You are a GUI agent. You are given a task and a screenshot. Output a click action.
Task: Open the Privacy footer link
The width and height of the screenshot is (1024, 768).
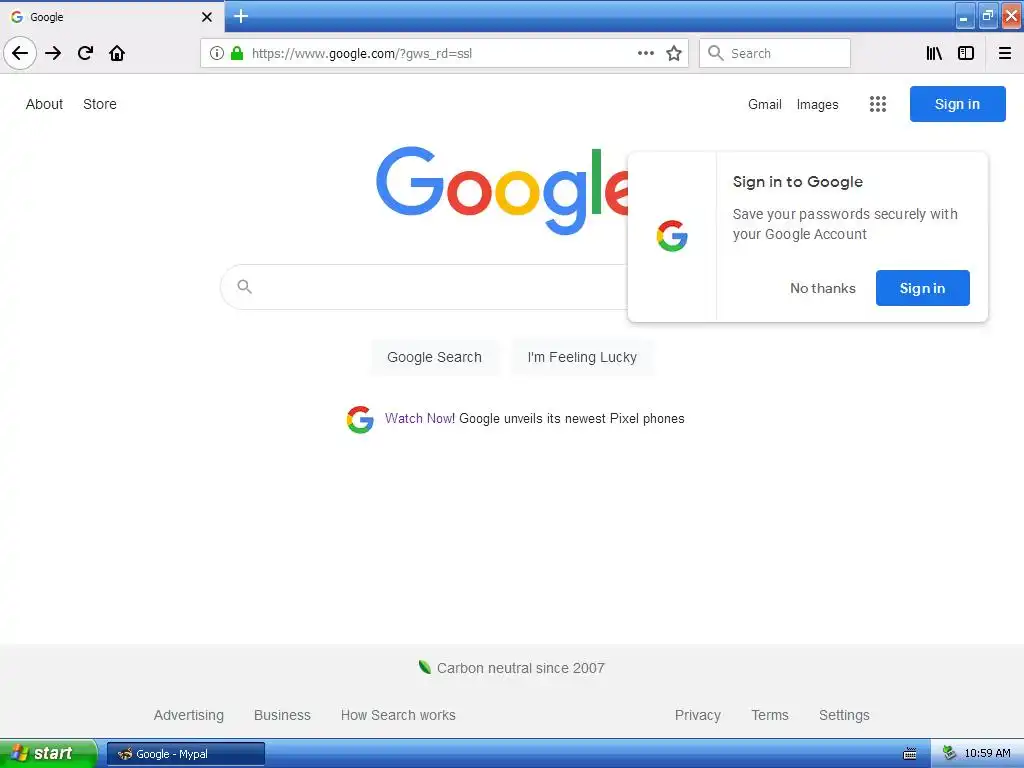pos(697,715)
